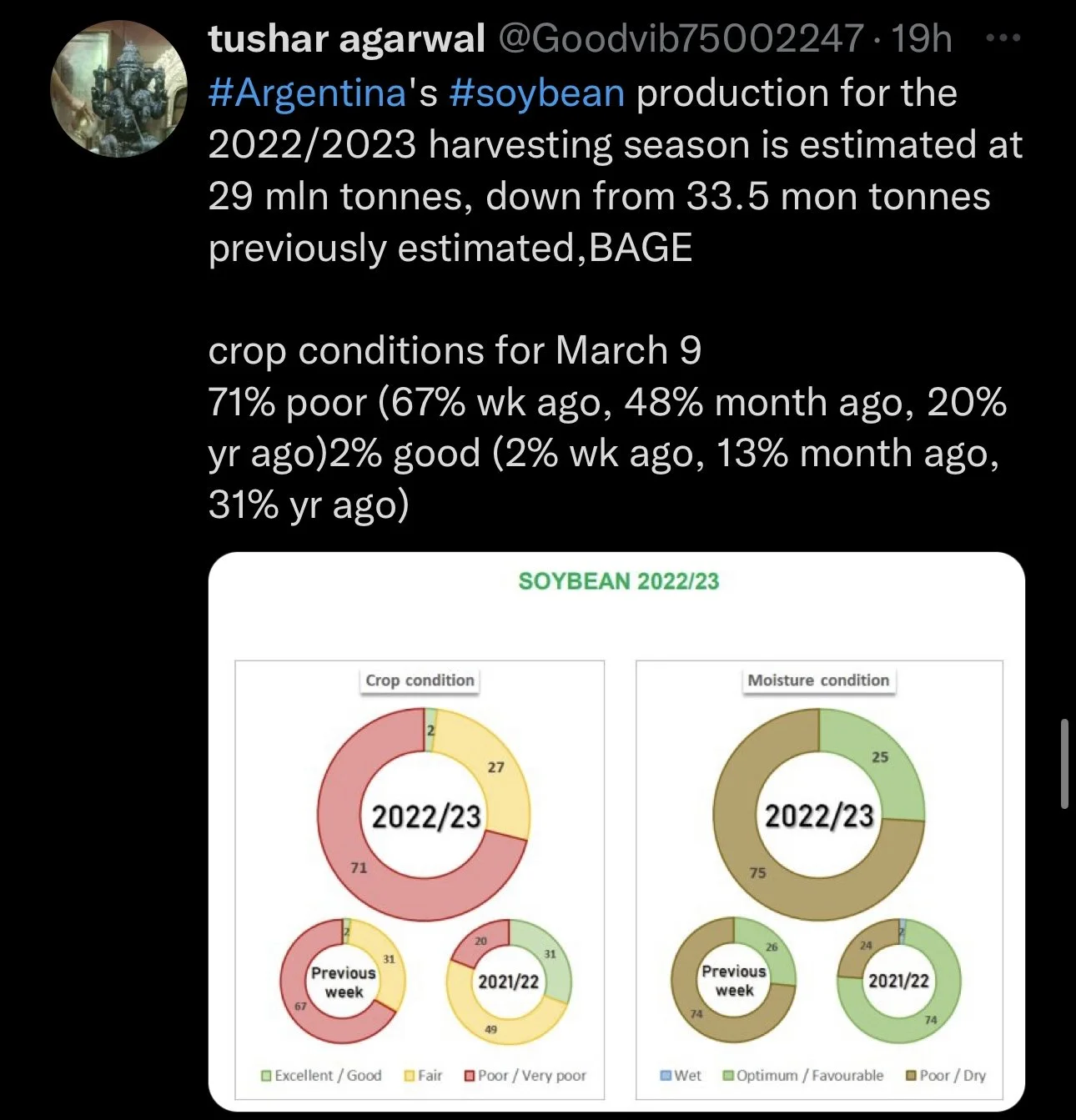
Task: Click the Poor / Very poor red swatch
Action: coord(470,1076)
